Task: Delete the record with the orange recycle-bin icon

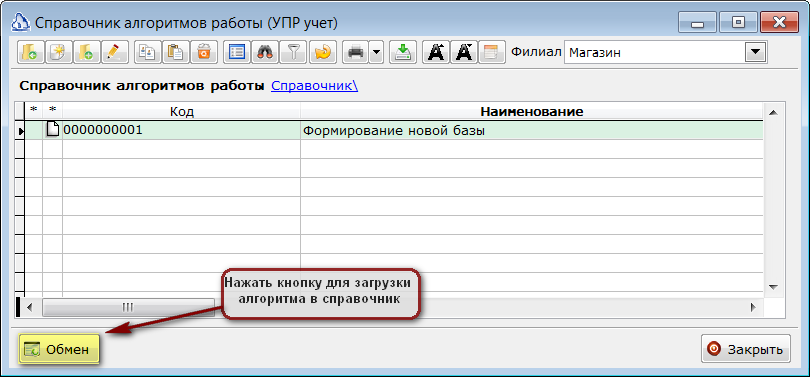Action: pyautogui.click(x=203, y=52)
